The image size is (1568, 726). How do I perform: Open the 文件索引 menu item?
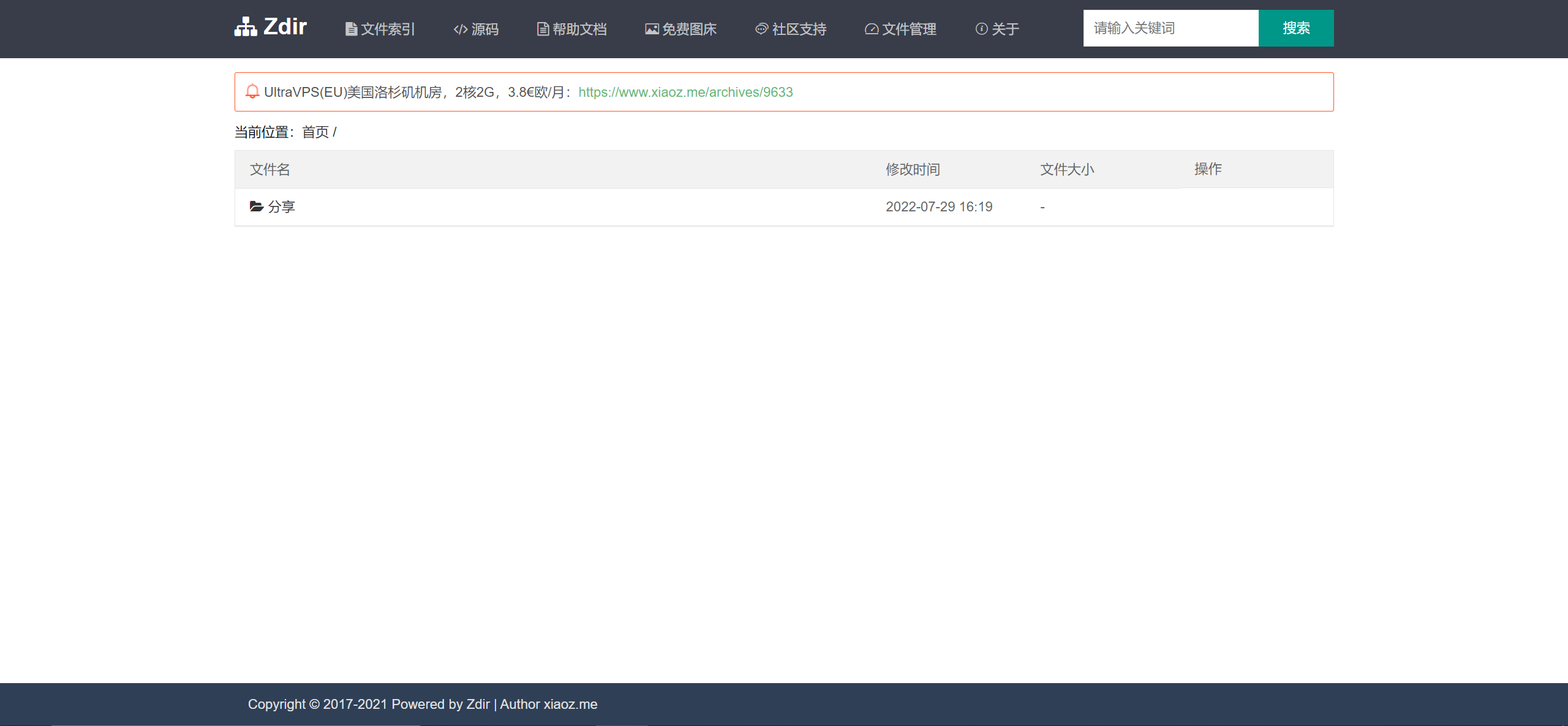tap(388, 29)
